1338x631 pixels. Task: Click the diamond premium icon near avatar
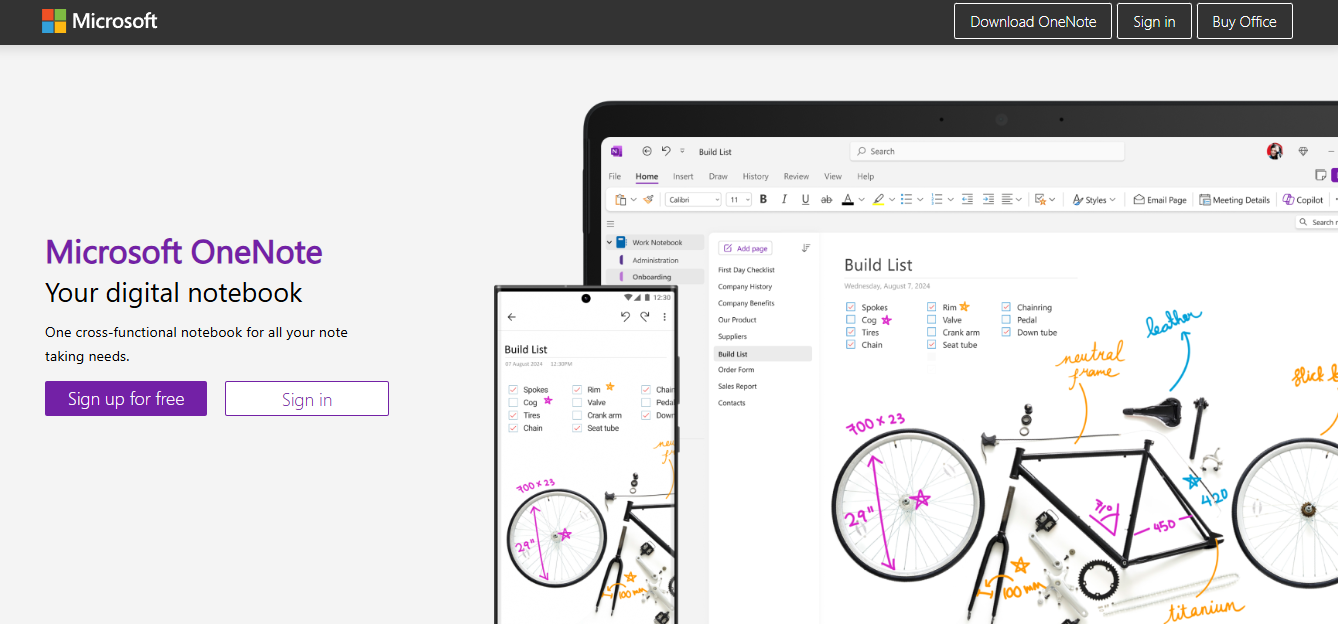[x=1303, y=151]
